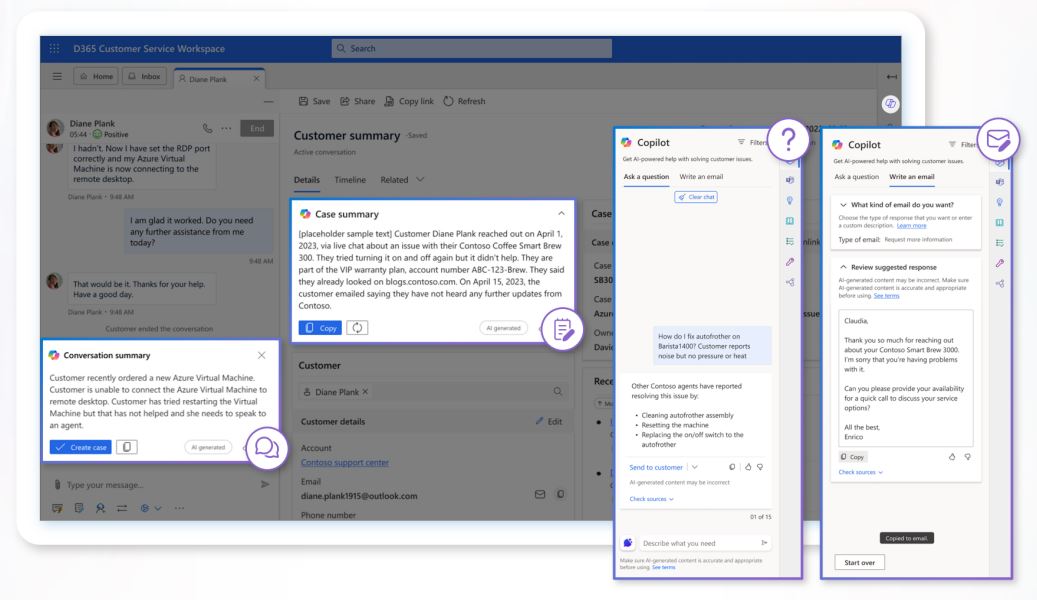
Task: Click lightbulb icon in Write an email panel rail
Action: click(x=999, y=202)
